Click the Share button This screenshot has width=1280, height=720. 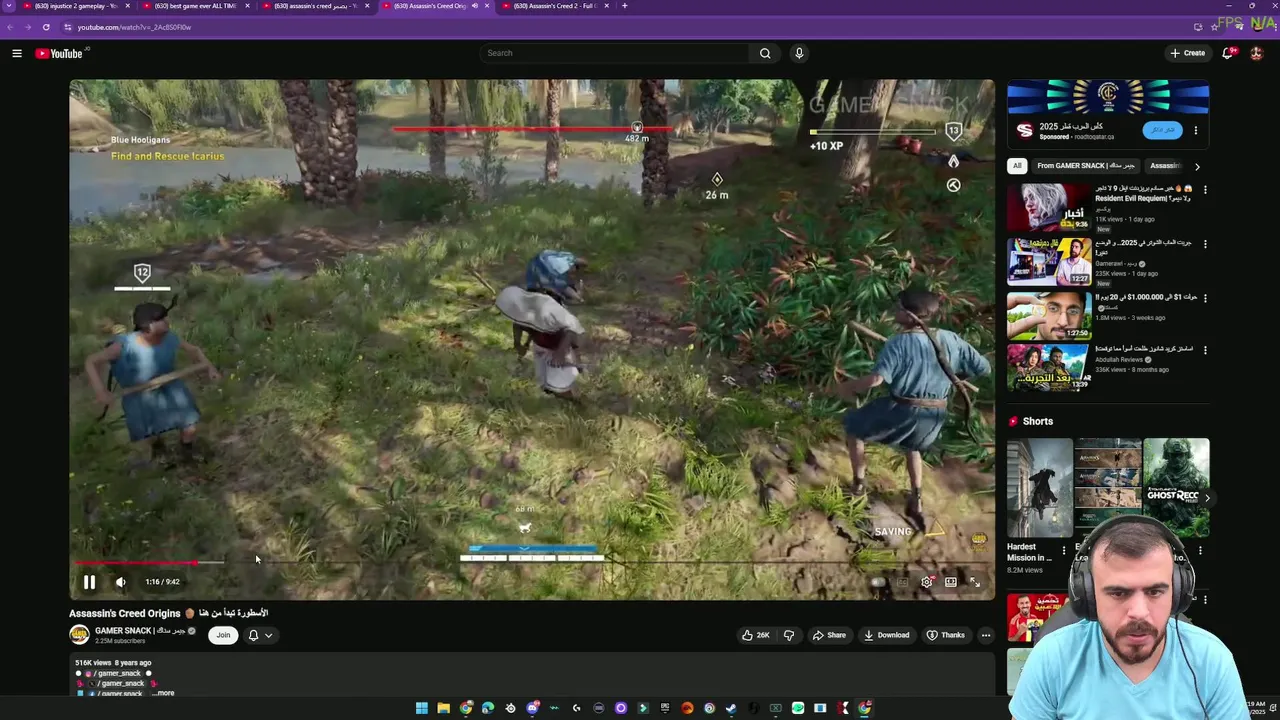[829, 635]
